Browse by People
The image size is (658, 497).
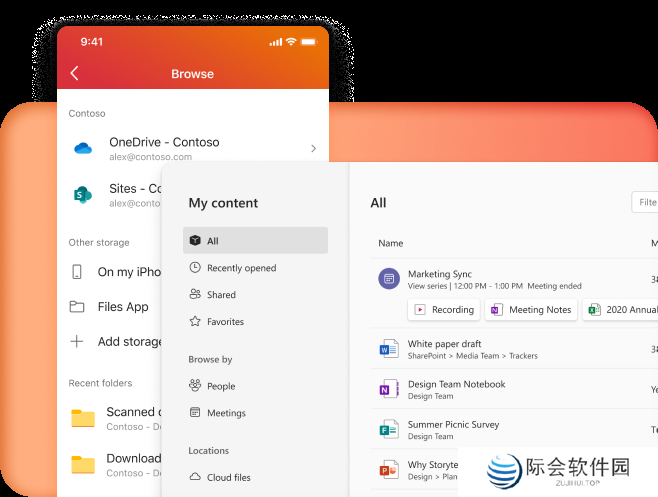221,386
